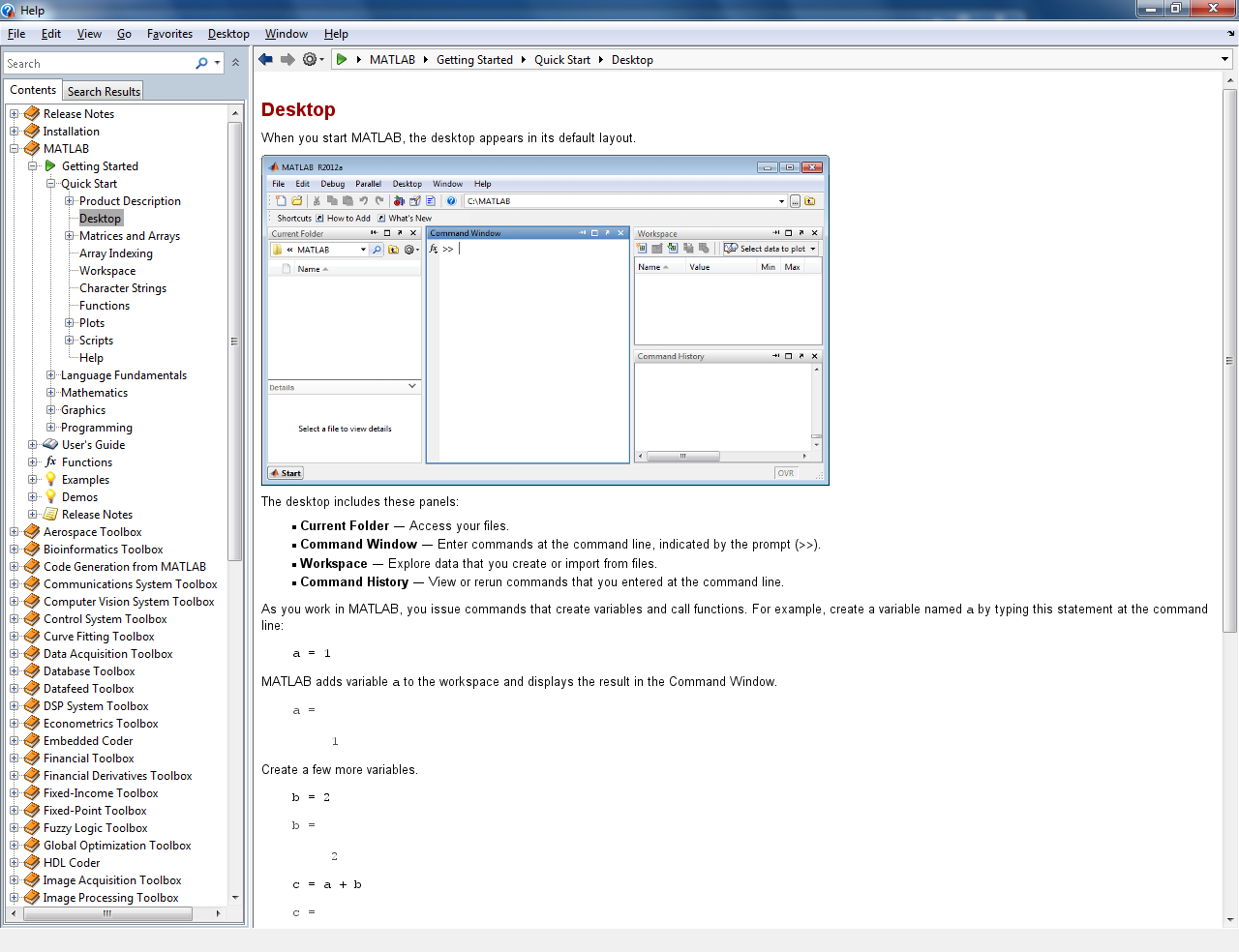This screenshot has height=952, width=1239.
Task: Click the magnifier search icon
Action: [201, 63]
